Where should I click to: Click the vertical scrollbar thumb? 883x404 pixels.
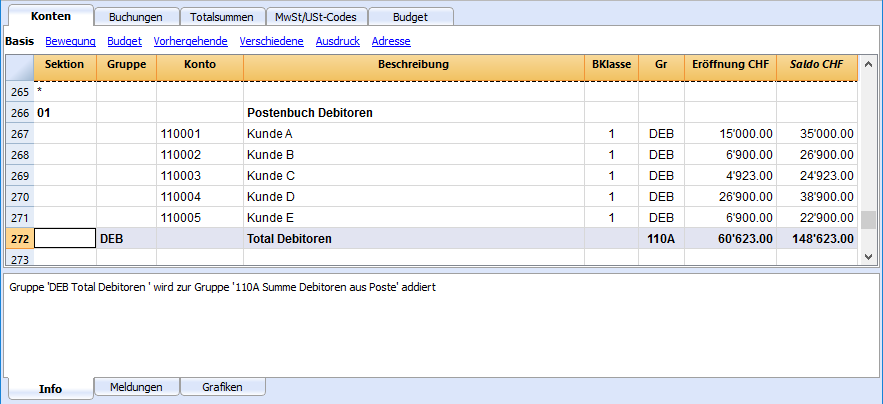[x=868, y=220]
